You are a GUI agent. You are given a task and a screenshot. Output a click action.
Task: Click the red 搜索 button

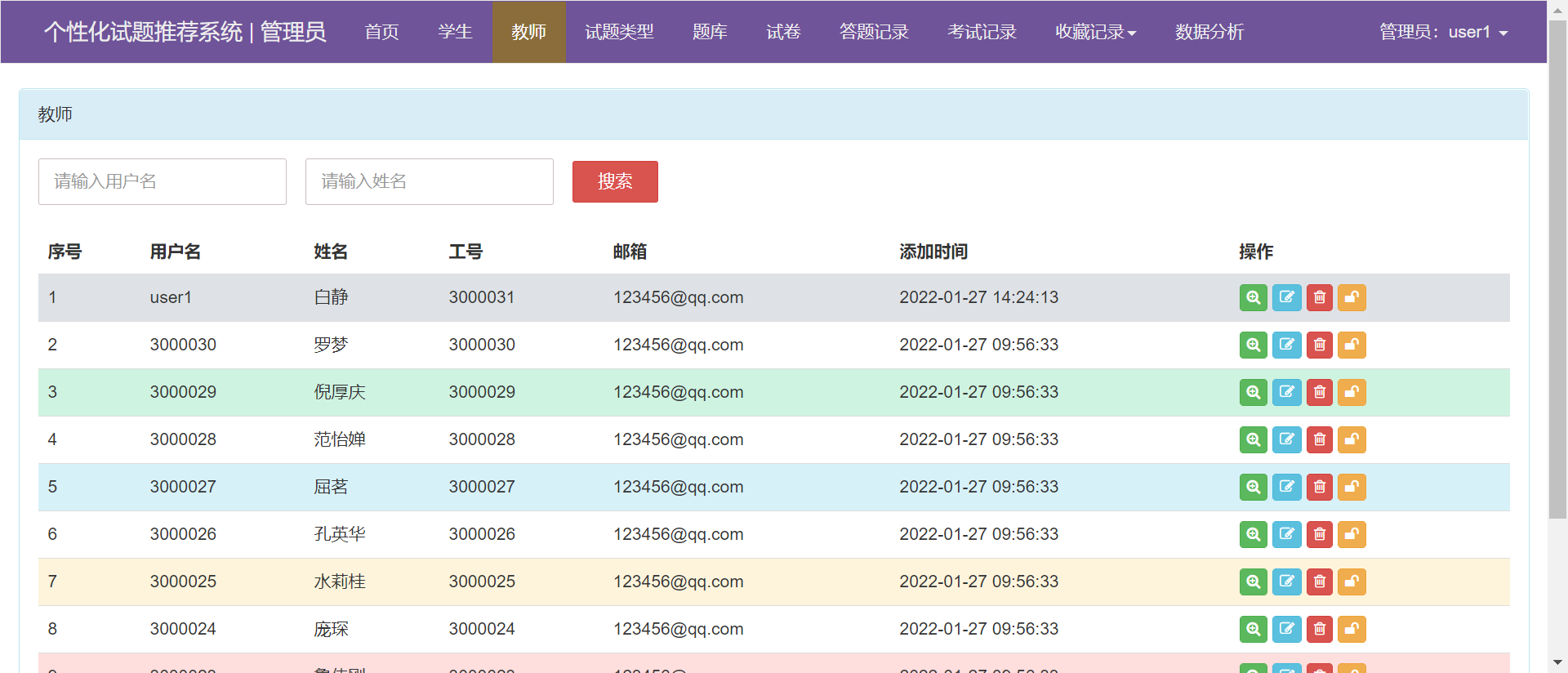pyautogui.click(x=615, y=181)
